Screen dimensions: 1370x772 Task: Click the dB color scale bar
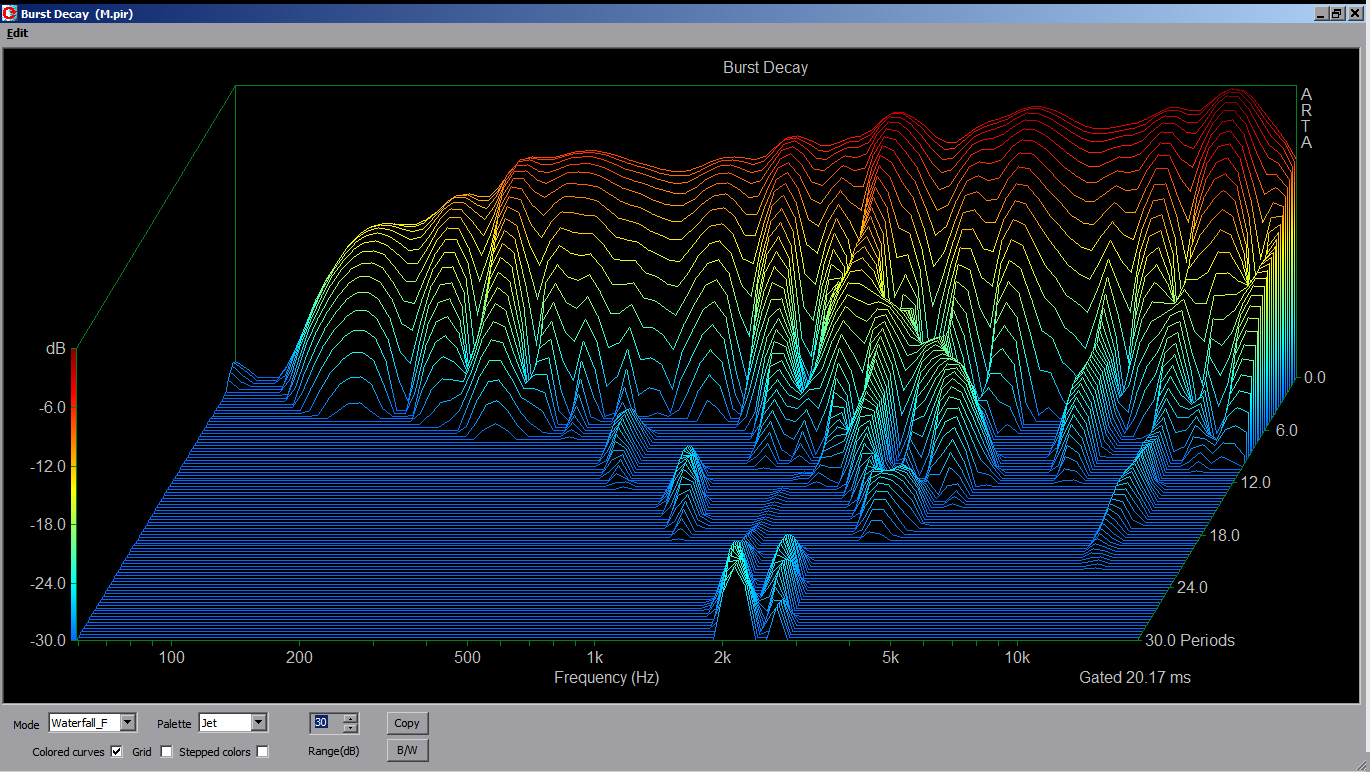tap(74, 495)
